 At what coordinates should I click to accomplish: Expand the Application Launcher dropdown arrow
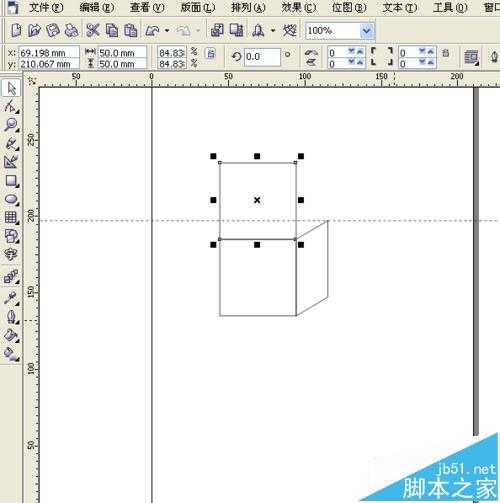(x=273, y=31)
